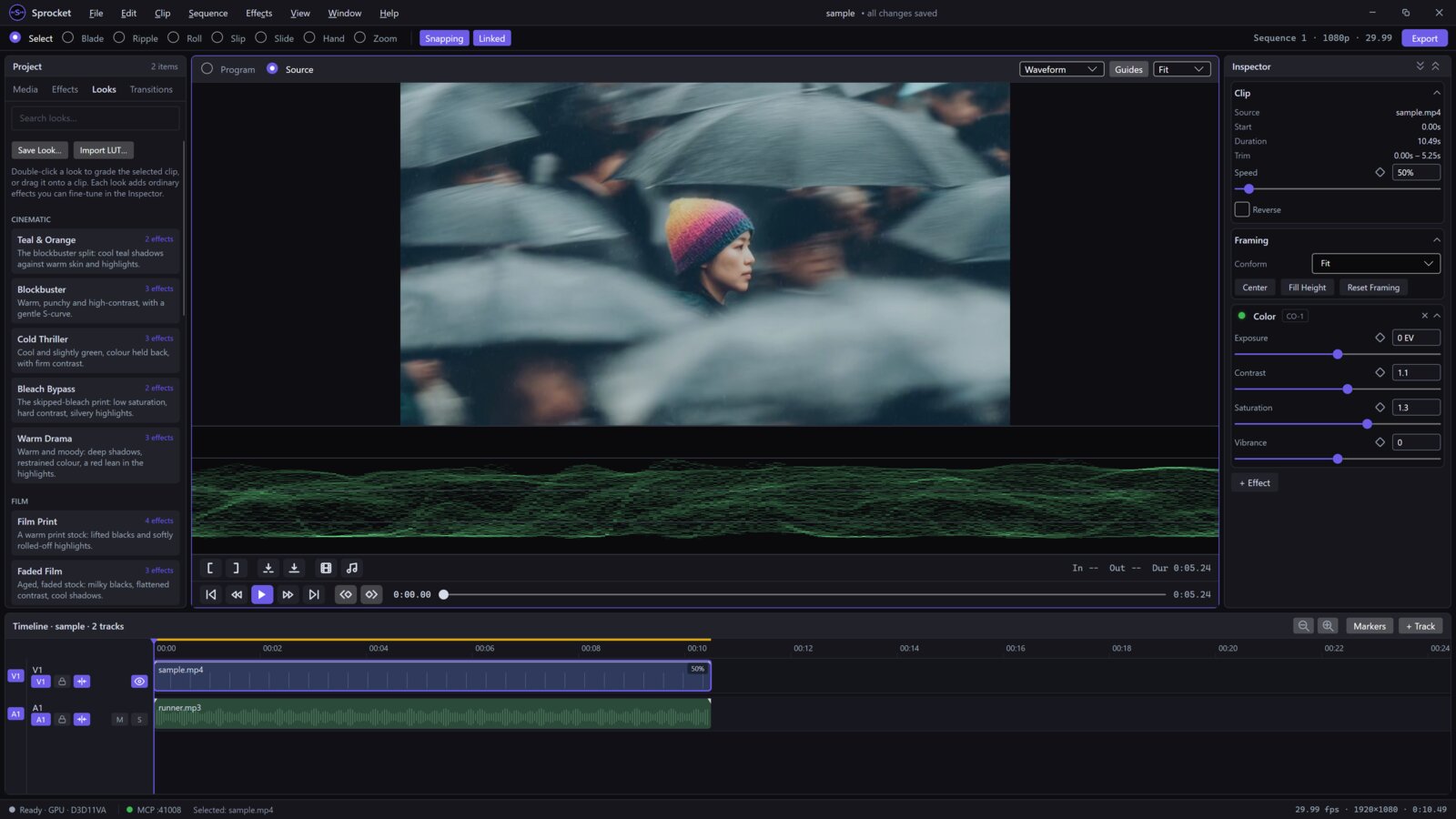The image size is (1456, 819).
Task: Toggle the sync icon on track V1
Action: (x=82, y=682)
